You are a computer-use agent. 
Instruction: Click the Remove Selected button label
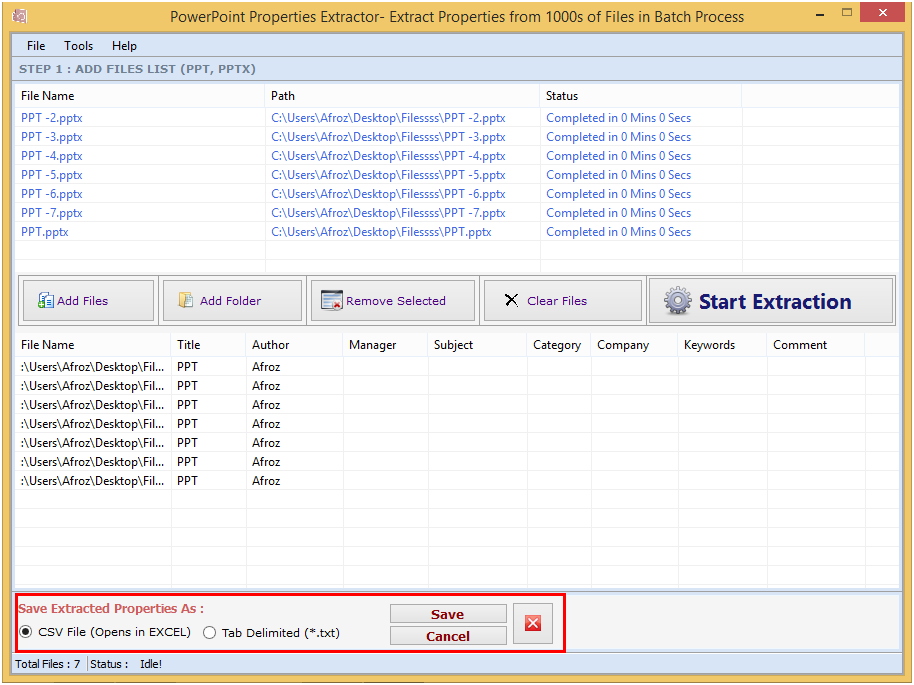pos(396,301)
